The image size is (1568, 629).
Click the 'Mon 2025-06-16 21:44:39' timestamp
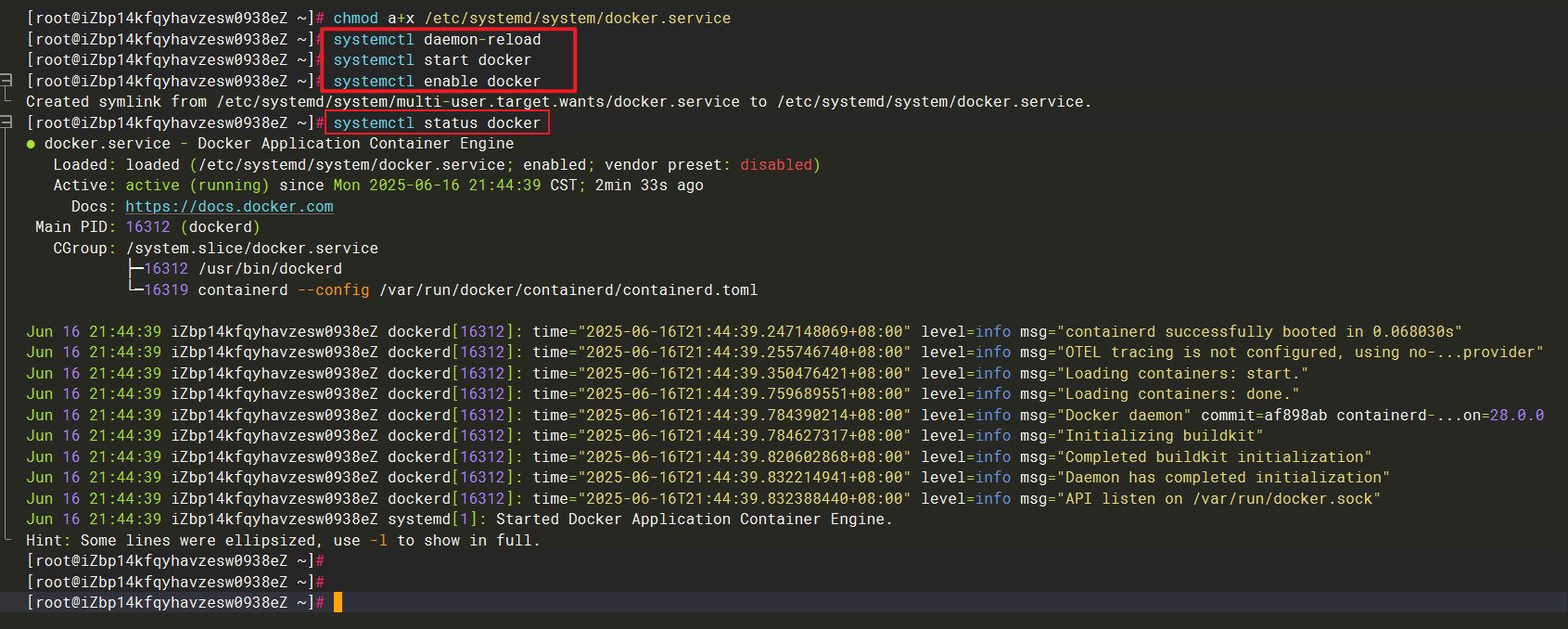437,185
